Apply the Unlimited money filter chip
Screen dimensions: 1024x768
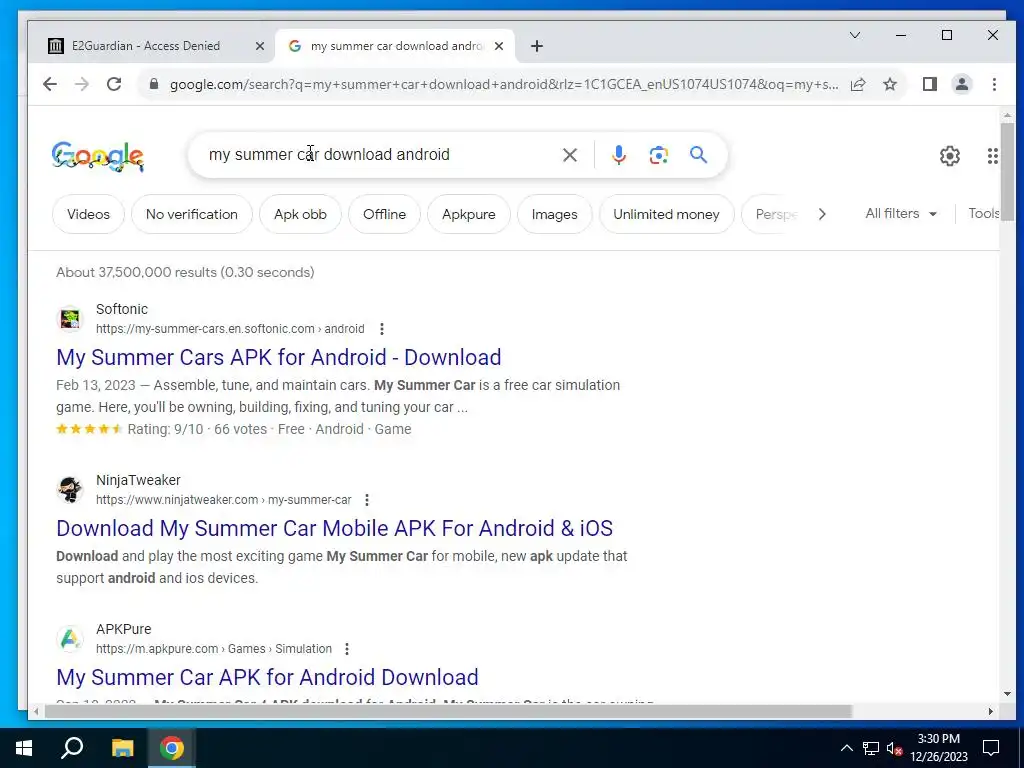666,214
